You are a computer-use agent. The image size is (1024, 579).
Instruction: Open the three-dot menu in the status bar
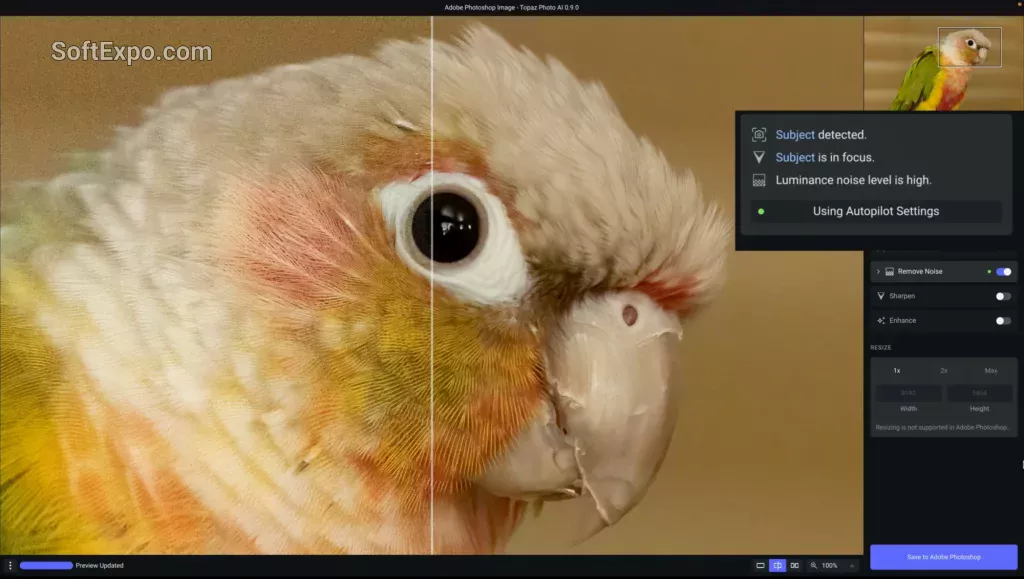[x=10, y=566]
